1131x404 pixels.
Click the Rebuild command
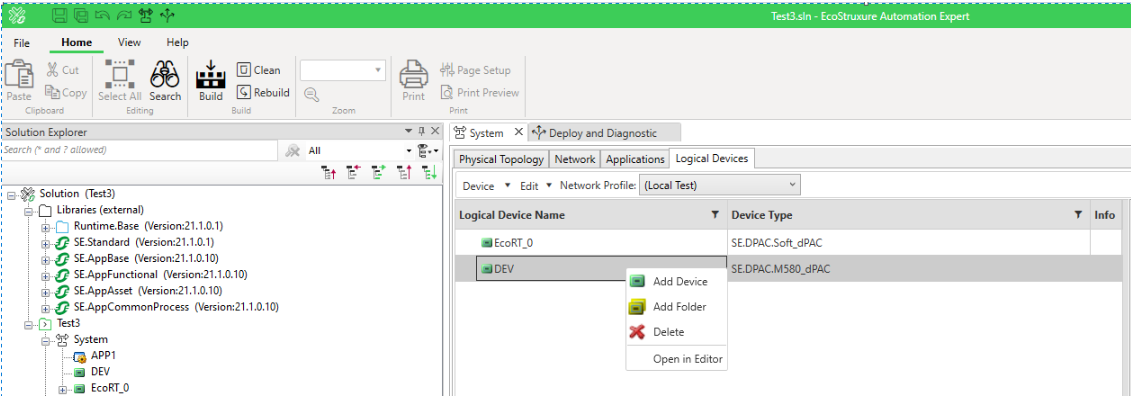coord(263,92)
